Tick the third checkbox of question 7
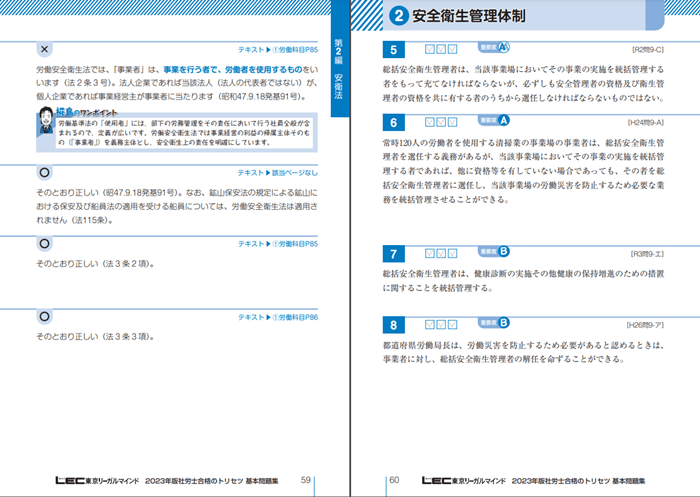Image resolution: width=700 pixels, height=497 pixels. [452, 253]
